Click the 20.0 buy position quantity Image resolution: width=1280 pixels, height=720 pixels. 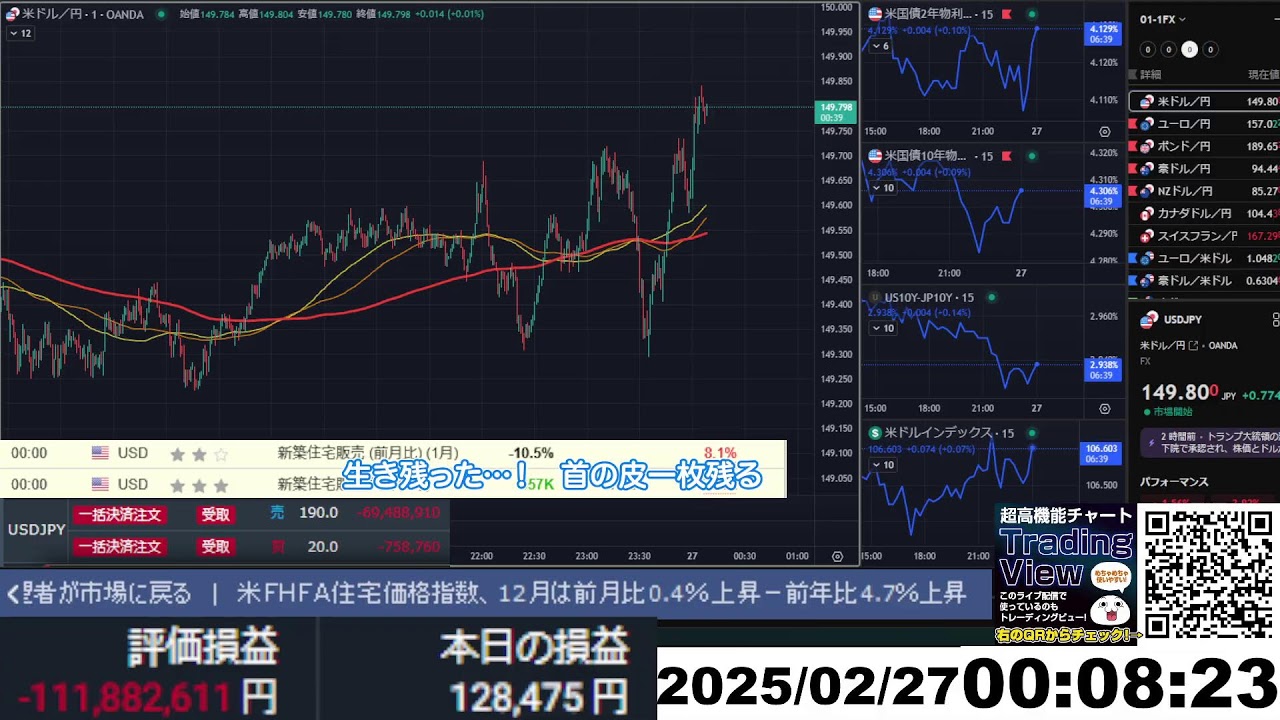(x=323, y=547)
